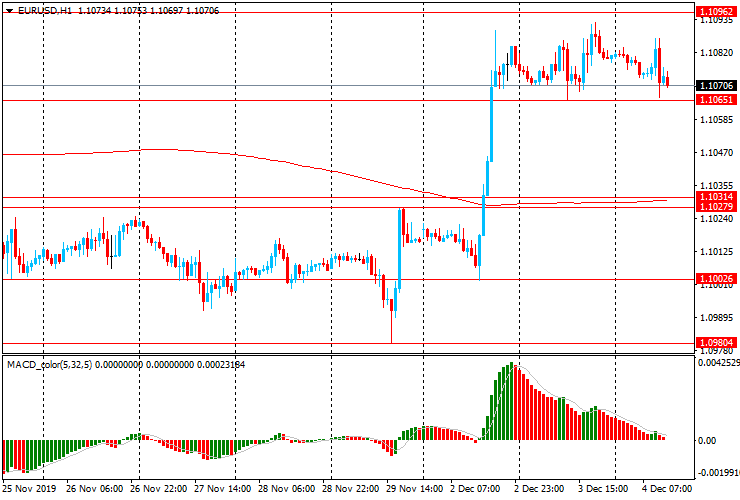The image size is (740, 500).
Task: Click the 27 Nov 14:00 time label
Action: [x=223, y=488]
